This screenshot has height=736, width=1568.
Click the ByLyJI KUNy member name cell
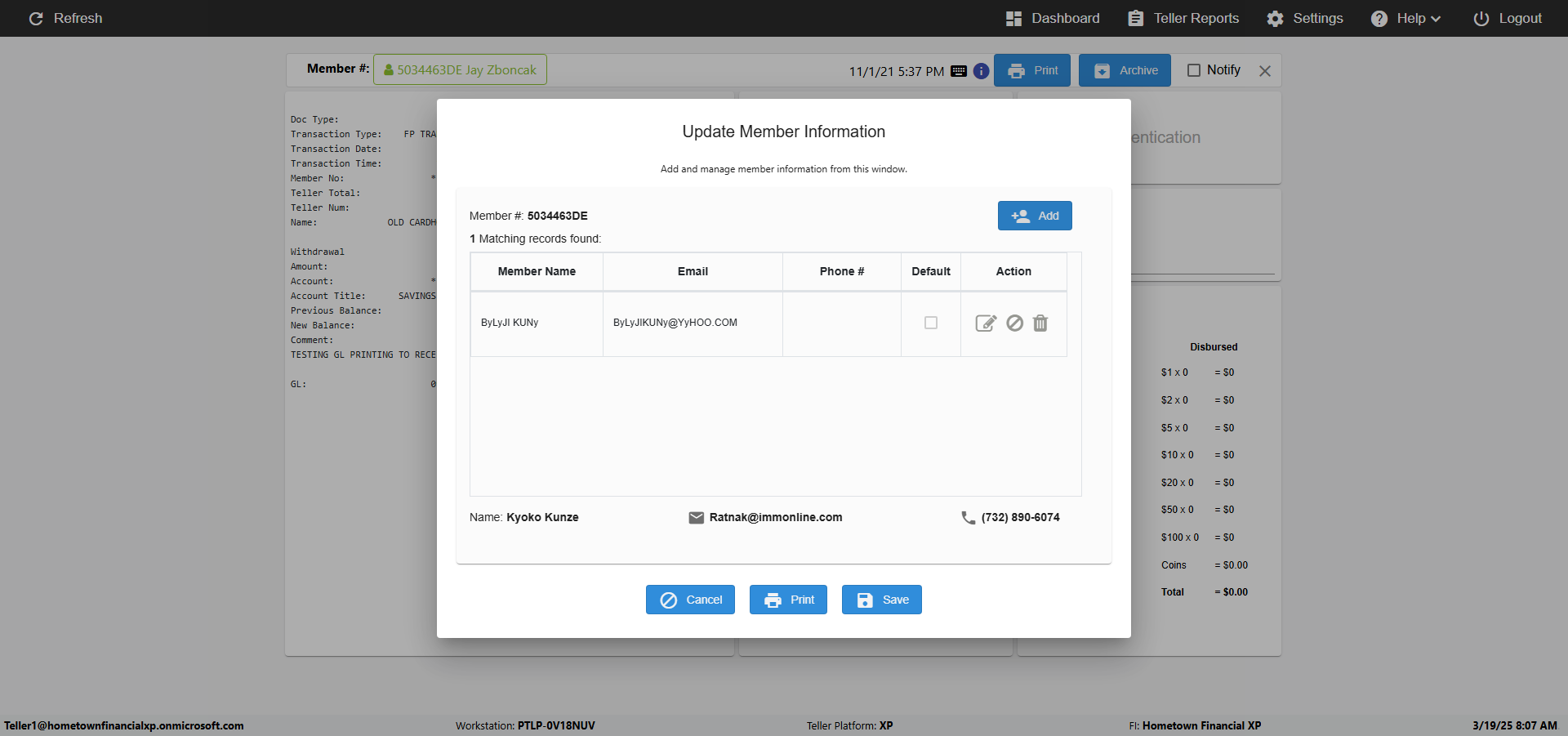(537, 323)
